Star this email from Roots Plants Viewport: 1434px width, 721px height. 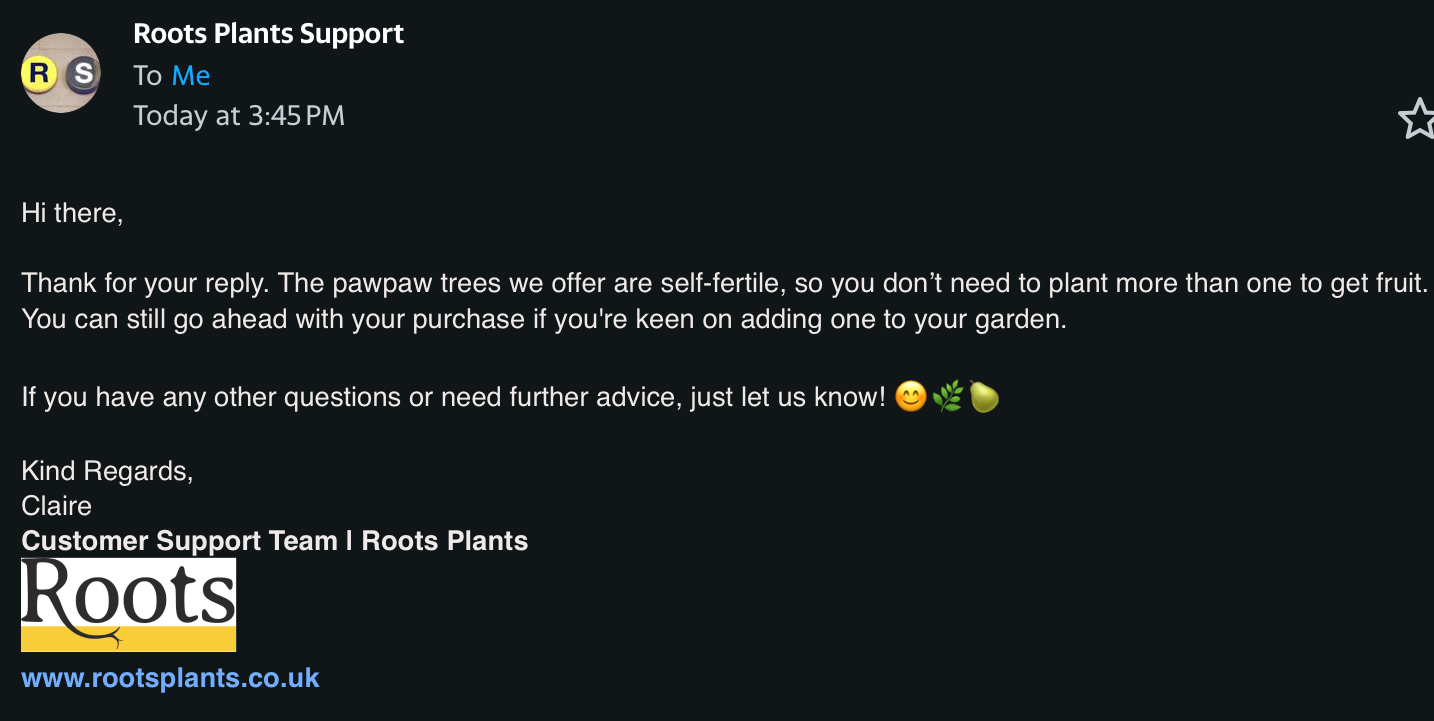(x=1417, y=118)
